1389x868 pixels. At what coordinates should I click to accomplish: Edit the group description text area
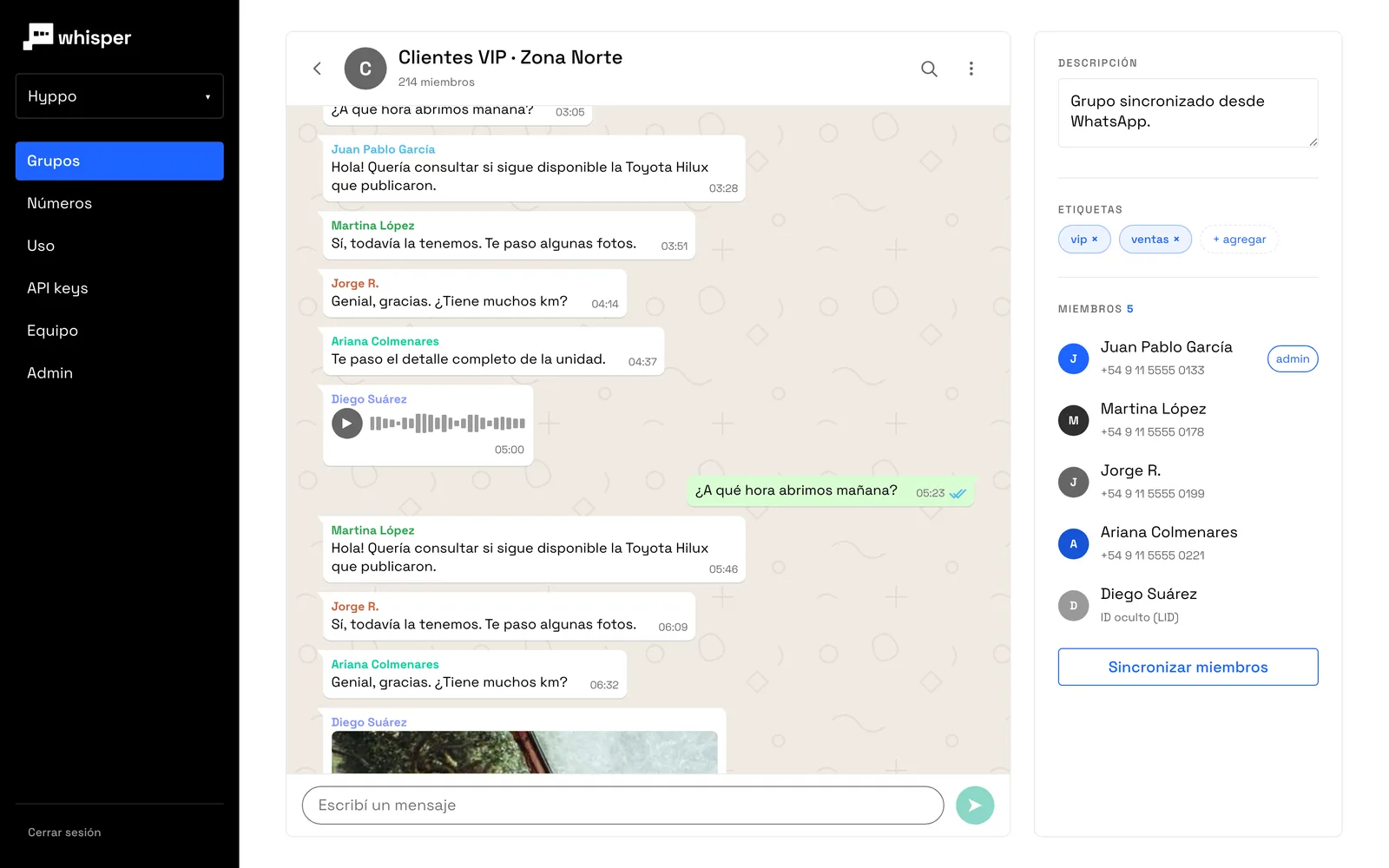click(1188, 113)
